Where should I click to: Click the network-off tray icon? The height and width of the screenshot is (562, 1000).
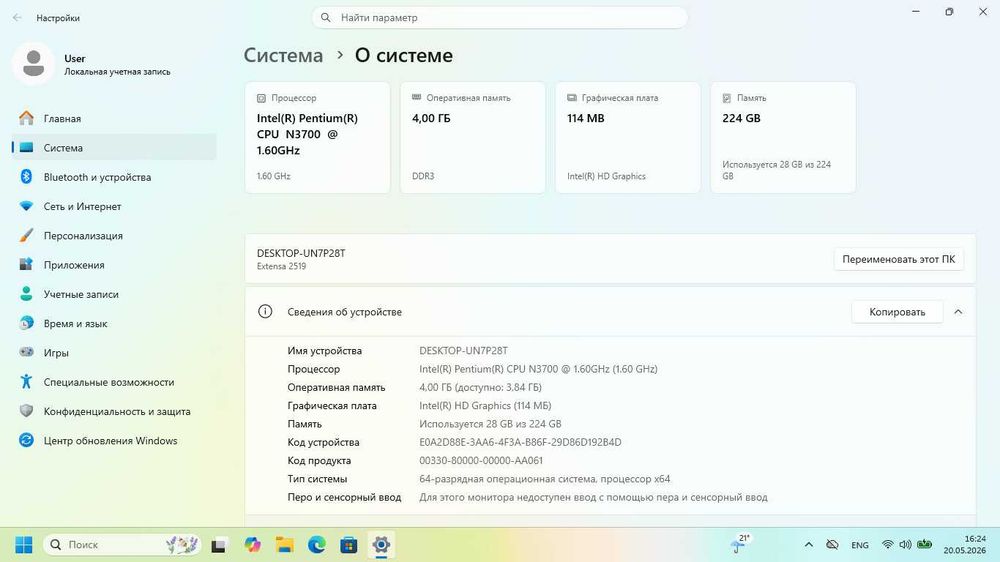(x=832, y=545)
